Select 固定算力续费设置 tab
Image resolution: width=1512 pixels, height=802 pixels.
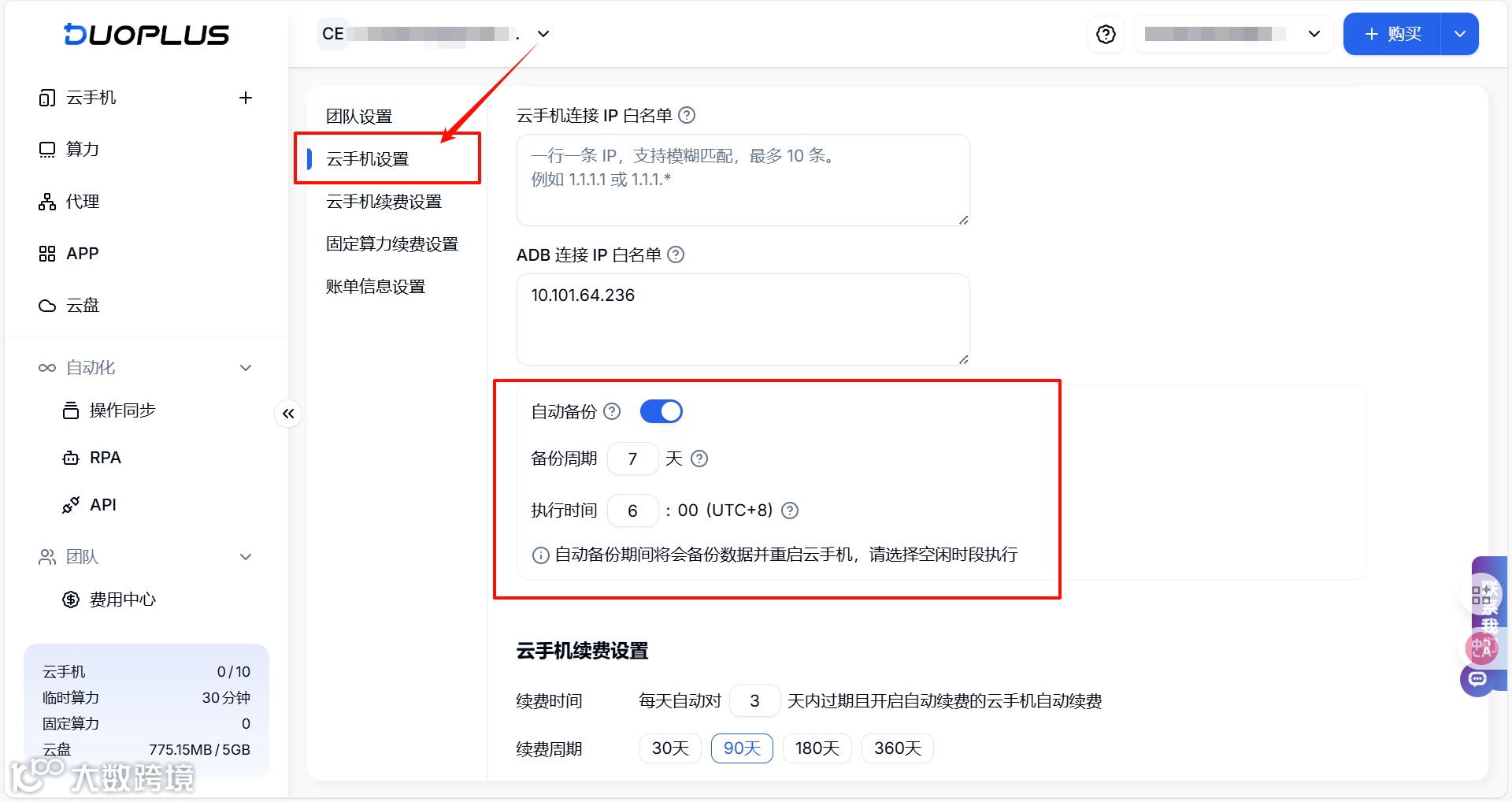[392, 244]
